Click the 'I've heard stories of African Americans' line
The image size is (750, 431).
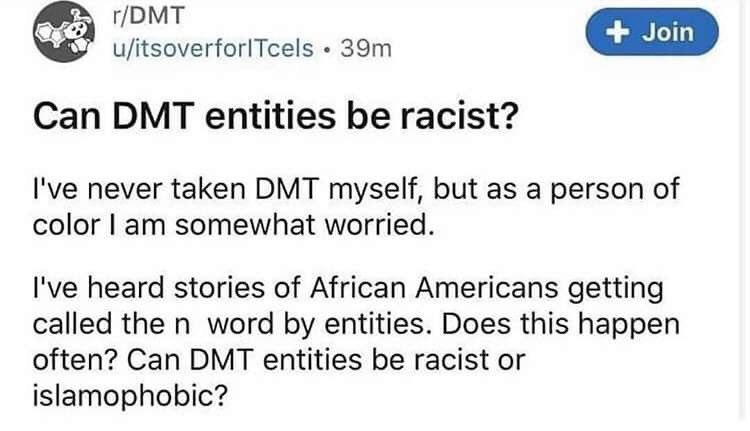348,289
